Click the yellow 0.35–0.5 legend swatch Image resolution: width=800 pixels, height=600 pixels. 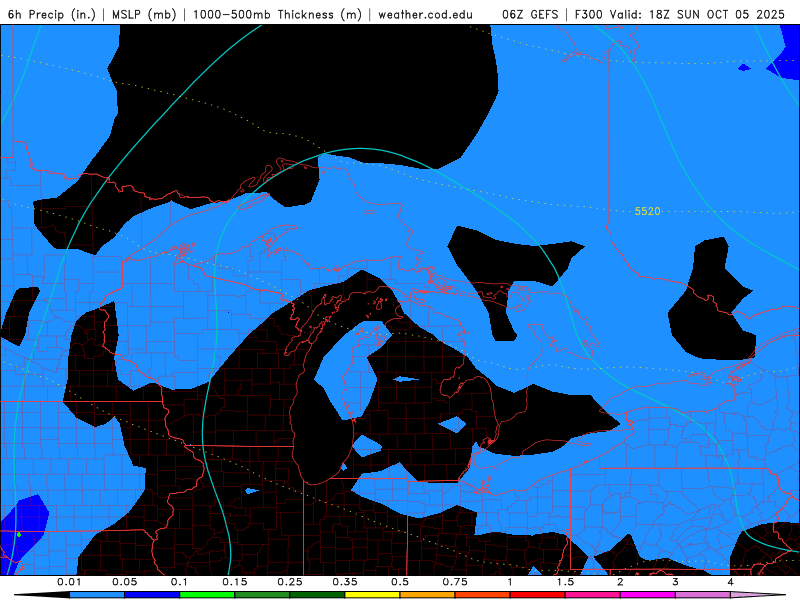coord(372,595)
